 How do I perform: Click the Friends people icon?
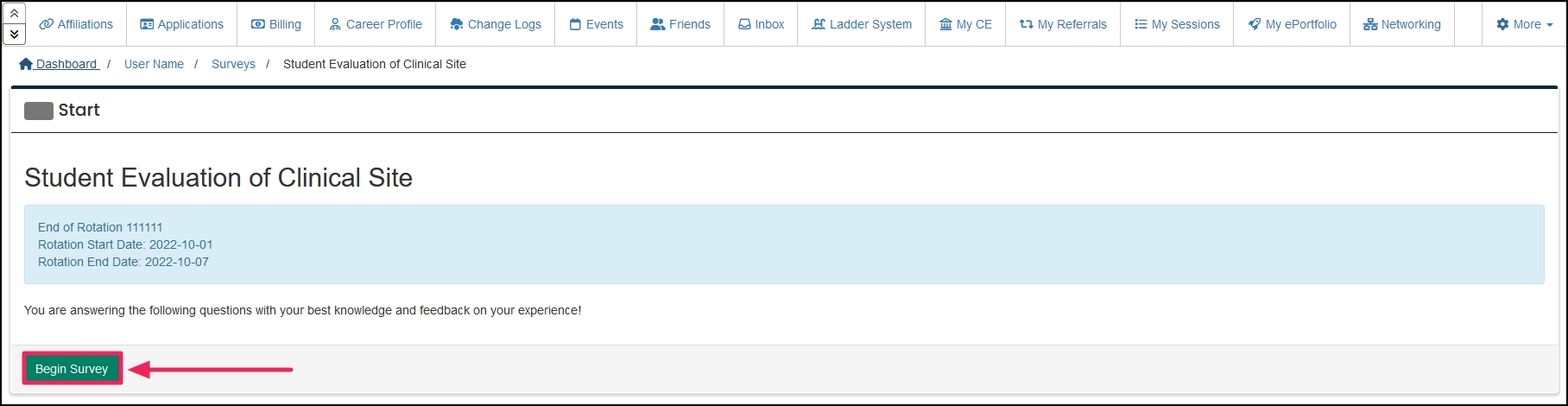tap(658, 24)
